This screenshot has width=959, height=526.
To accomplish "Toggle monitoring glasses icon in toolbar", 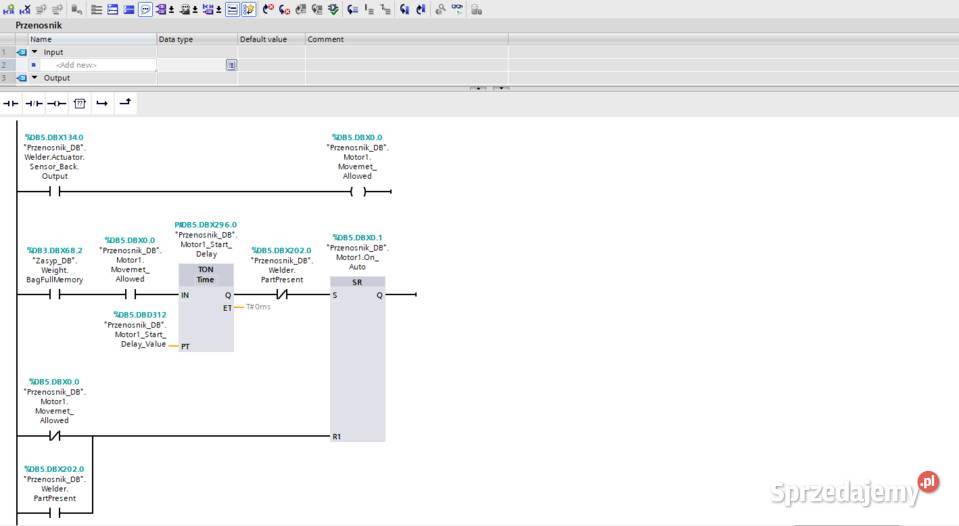I will (457, 9).
